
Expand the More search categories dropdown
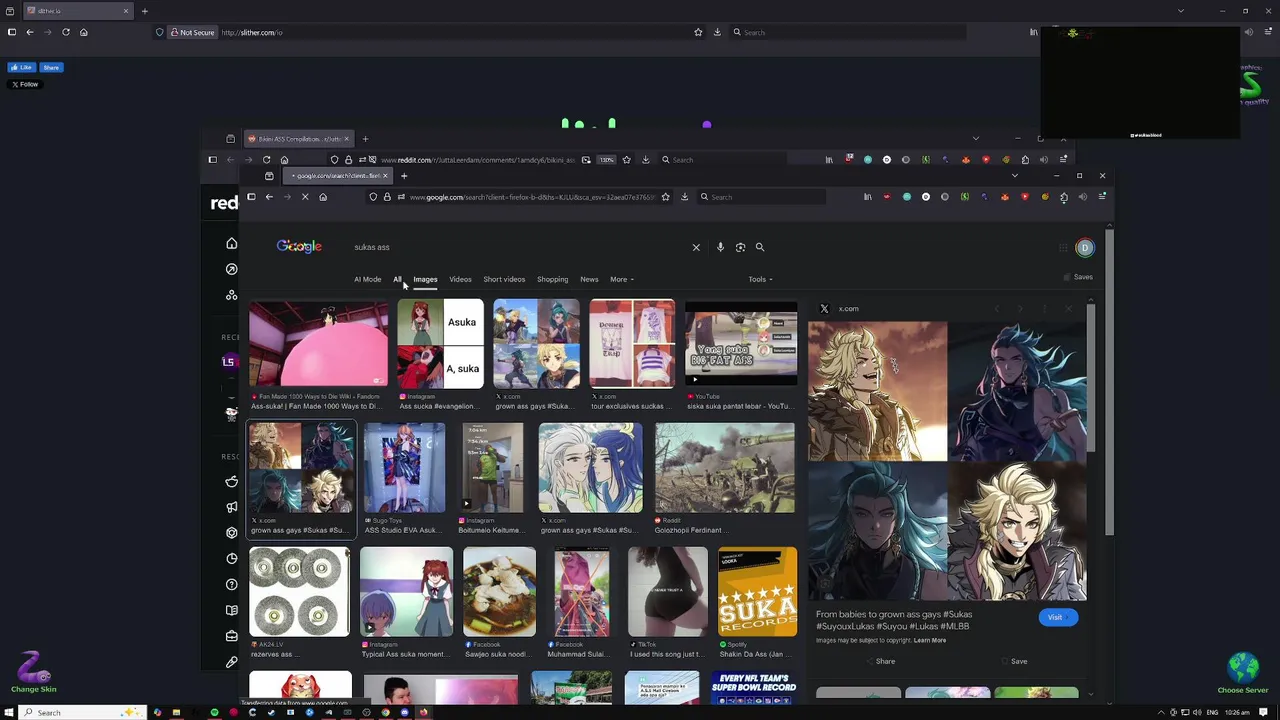622,279
